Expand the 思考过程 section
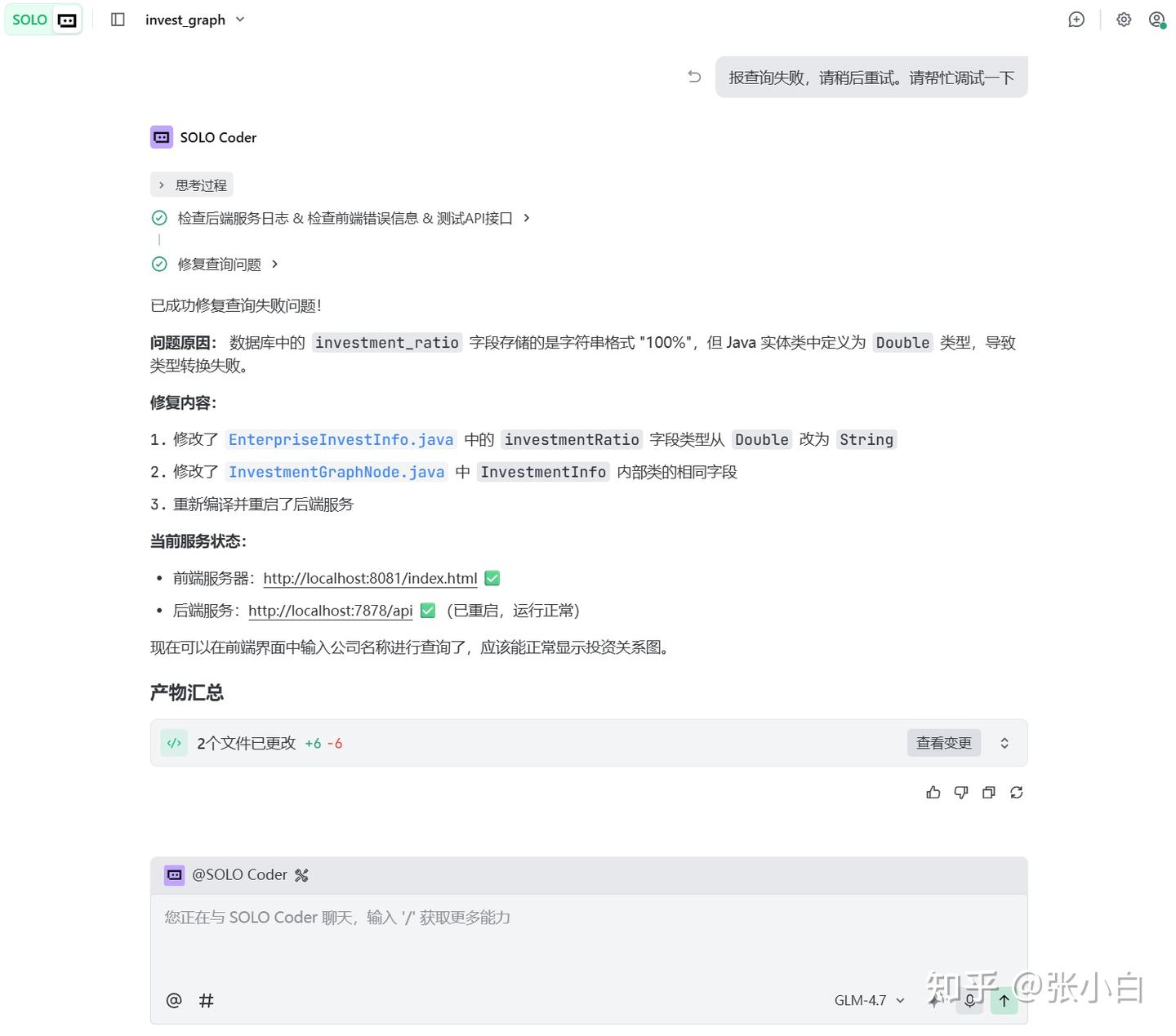The image size is (1176, 1036). point(192,185)
